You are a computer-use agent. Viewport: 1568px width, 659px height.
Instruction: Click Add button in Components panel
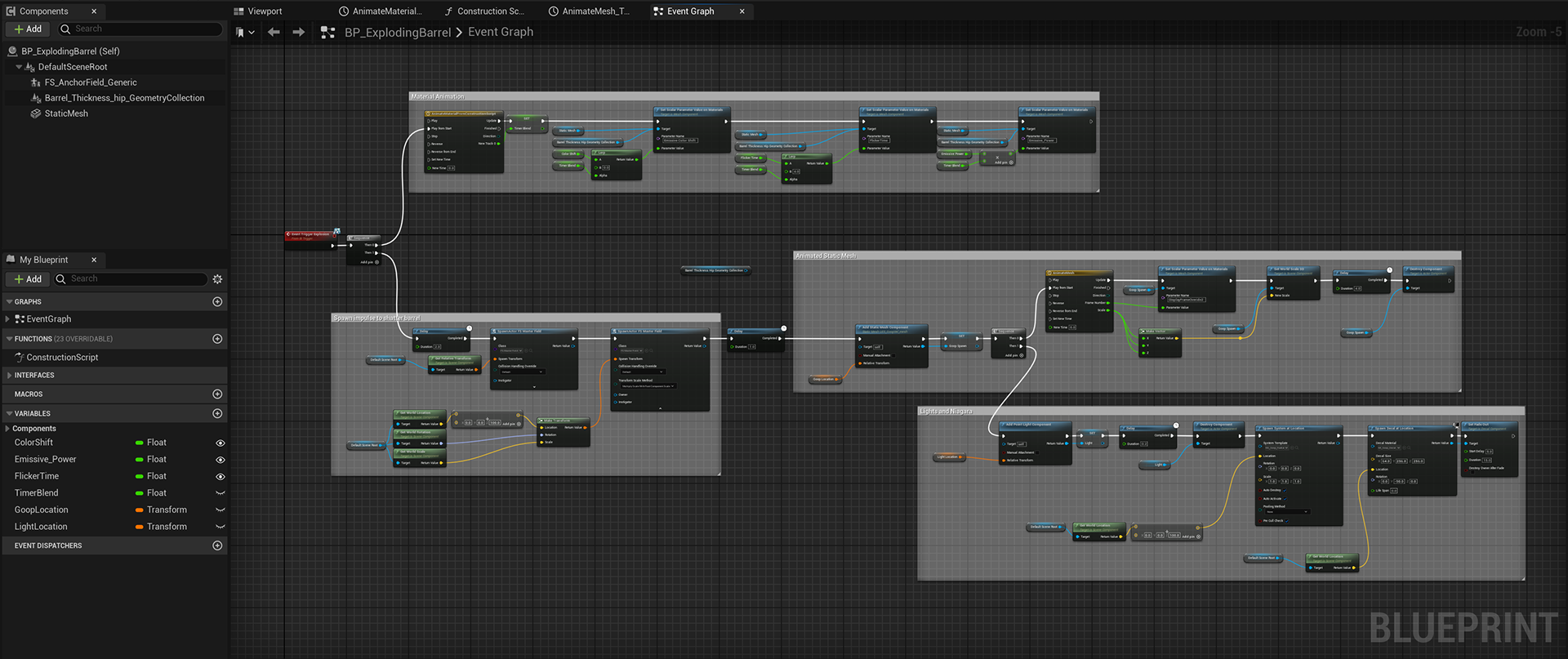(x=28, y=29)
